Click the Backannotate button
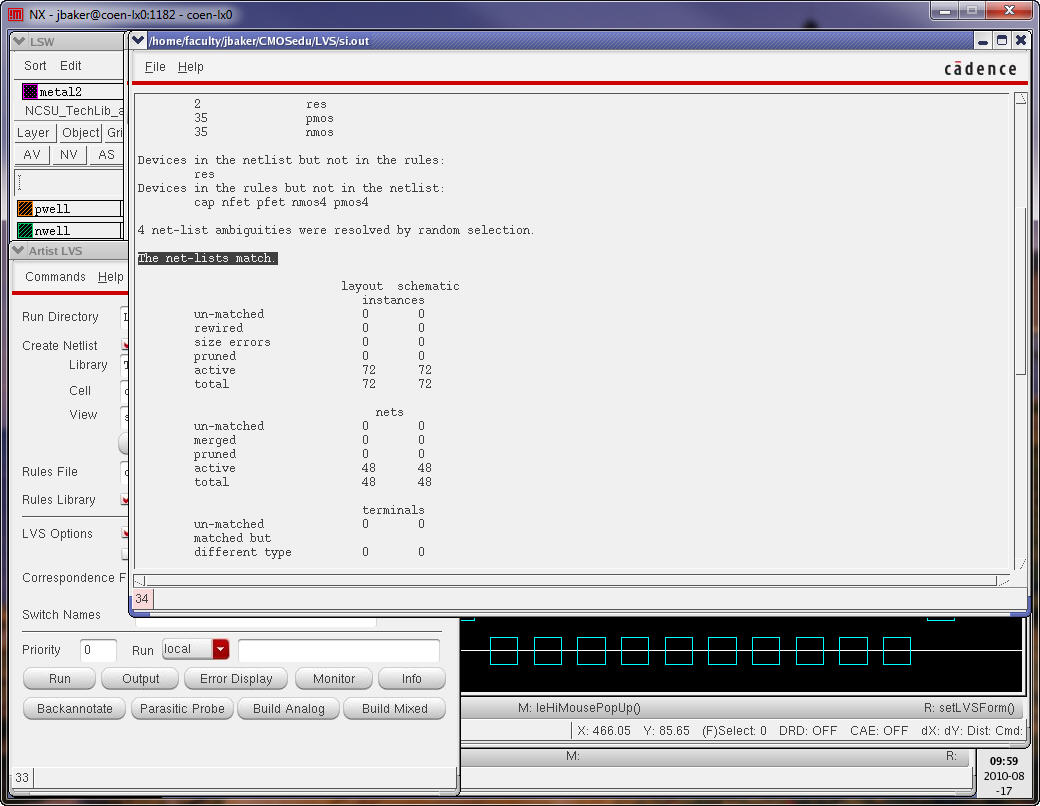This screenshot has width=1040, height=806. 74,709
